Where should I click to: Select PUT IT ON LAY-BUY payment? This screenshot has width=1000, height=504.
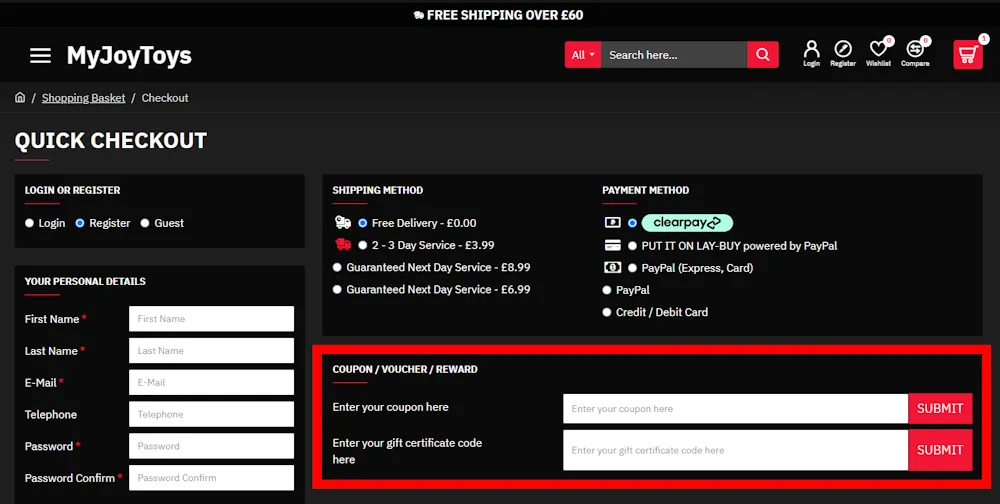click(632, 246)
